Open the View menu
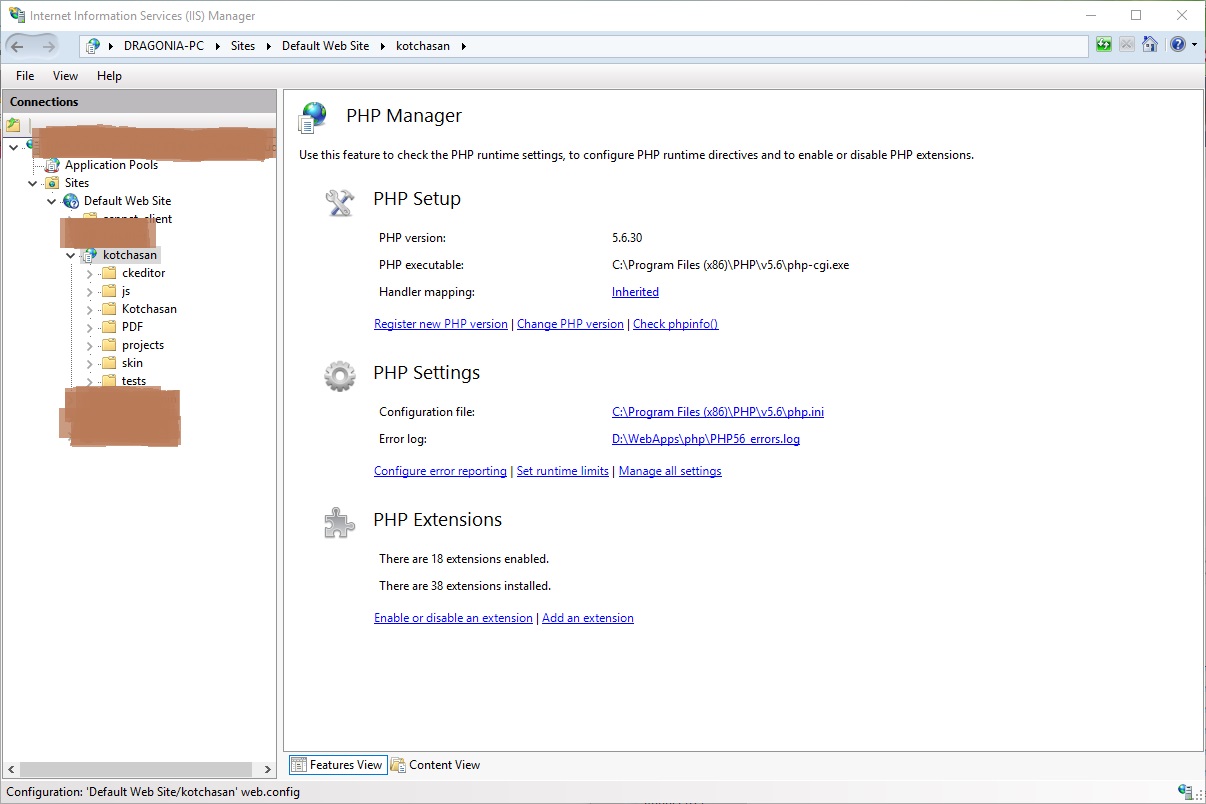The width and height of the screenshot is (1206, 804). 65,76
